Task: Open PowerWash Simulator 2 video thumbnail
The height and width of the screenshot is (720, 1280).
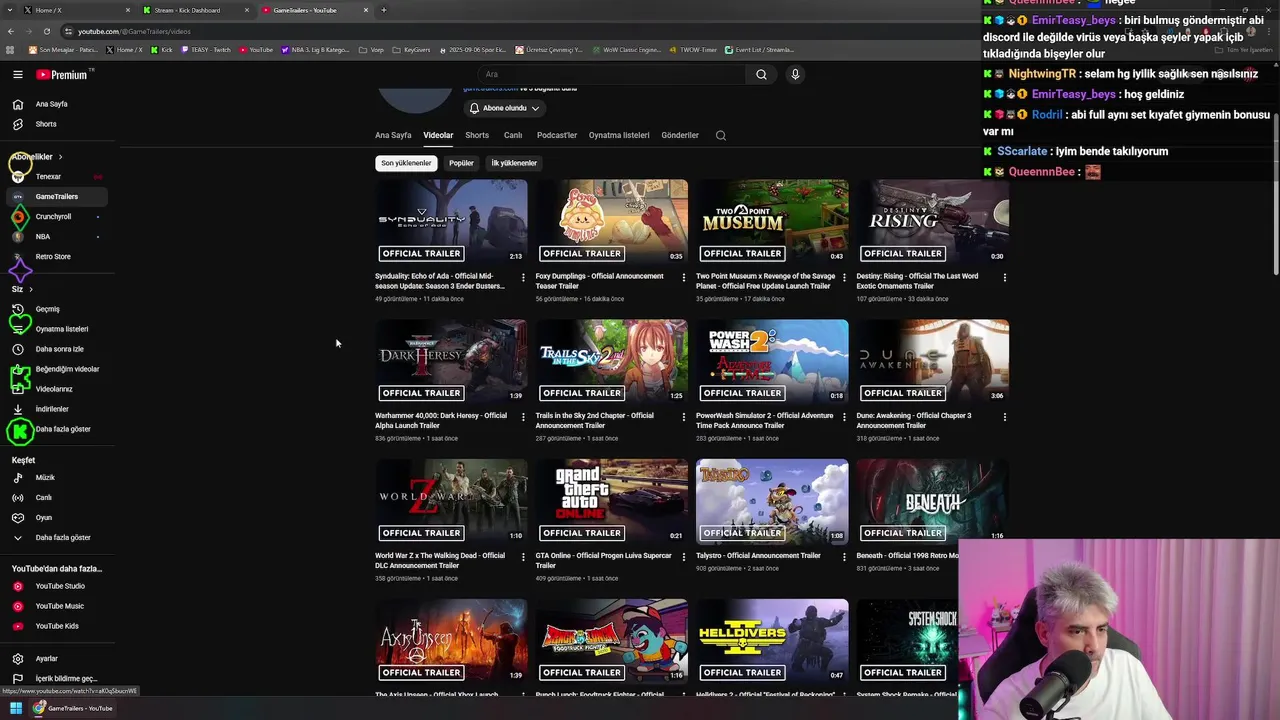Action: coord(772,361)
